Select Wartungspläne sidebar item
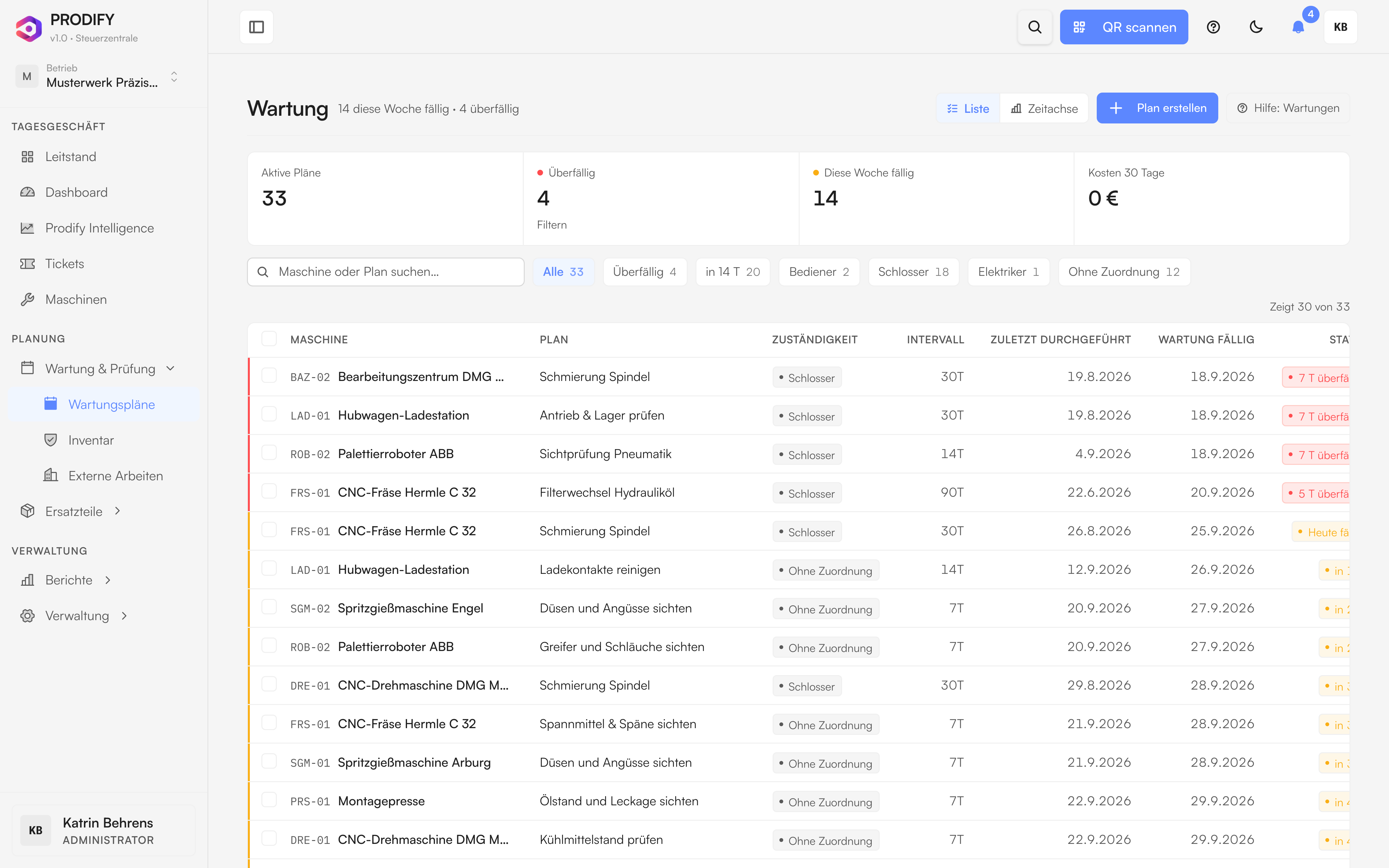Image resolution: width=1389 pixels, height=868 pixels. [x=103, y=405]
